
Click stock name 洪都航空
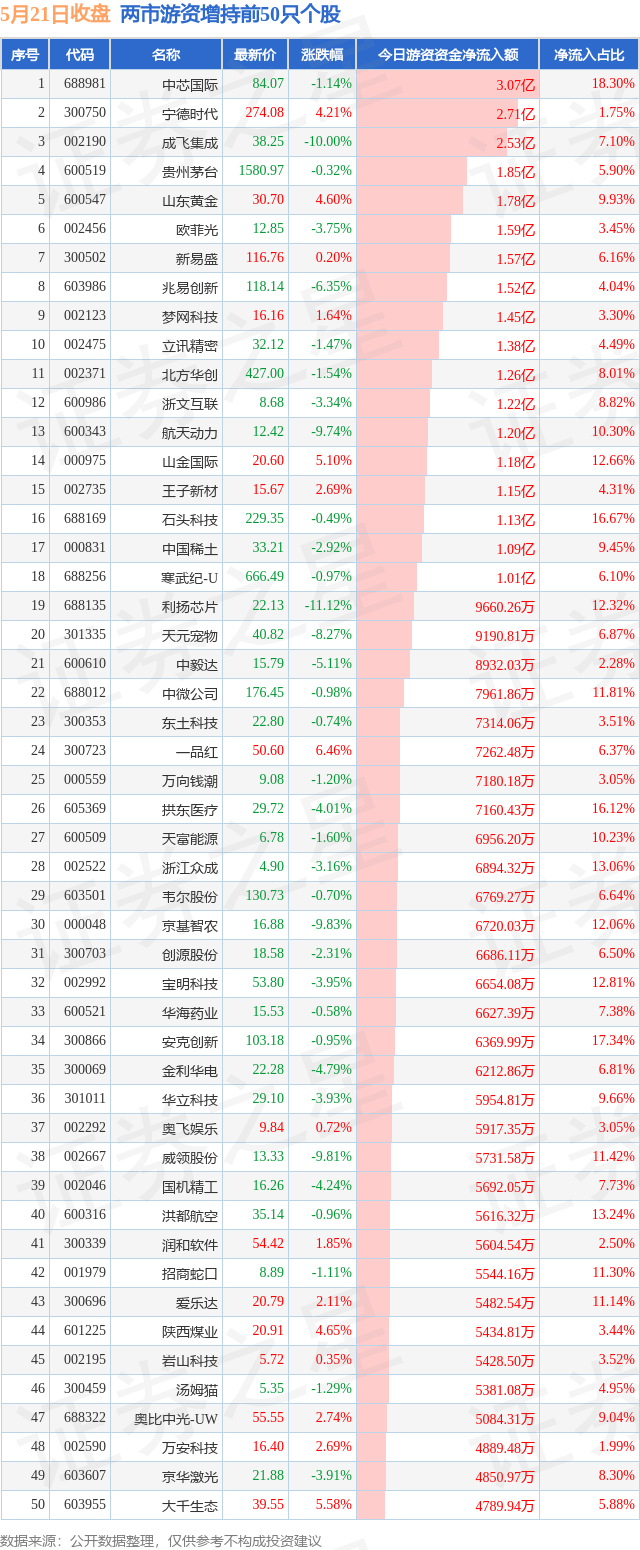(x=190, y=1215)
